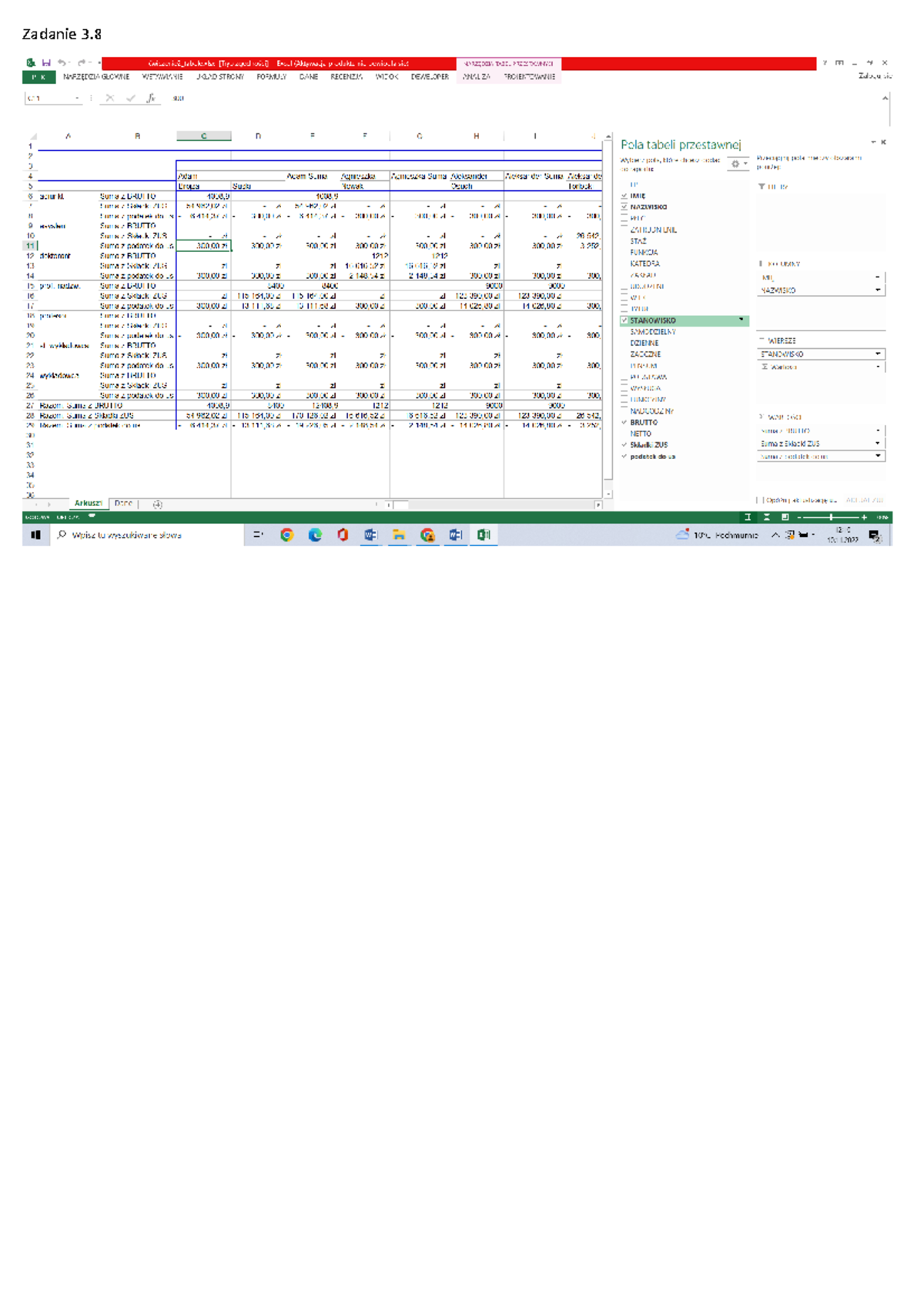Open the pivot field list gear settings
The height and width of the screenshot is (1308, 924).
click(735, 164)
